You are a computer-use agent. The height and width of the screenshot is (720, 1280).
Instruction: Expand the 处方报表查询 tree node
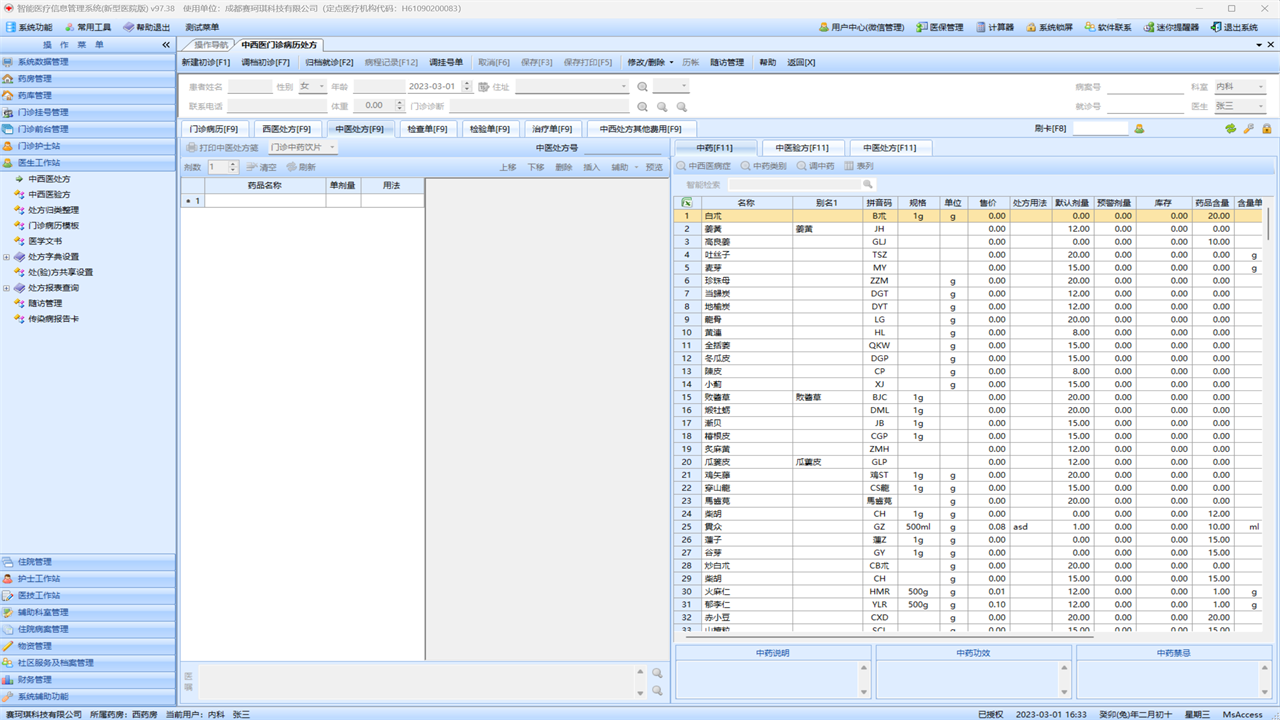click(x=7, y=288)
